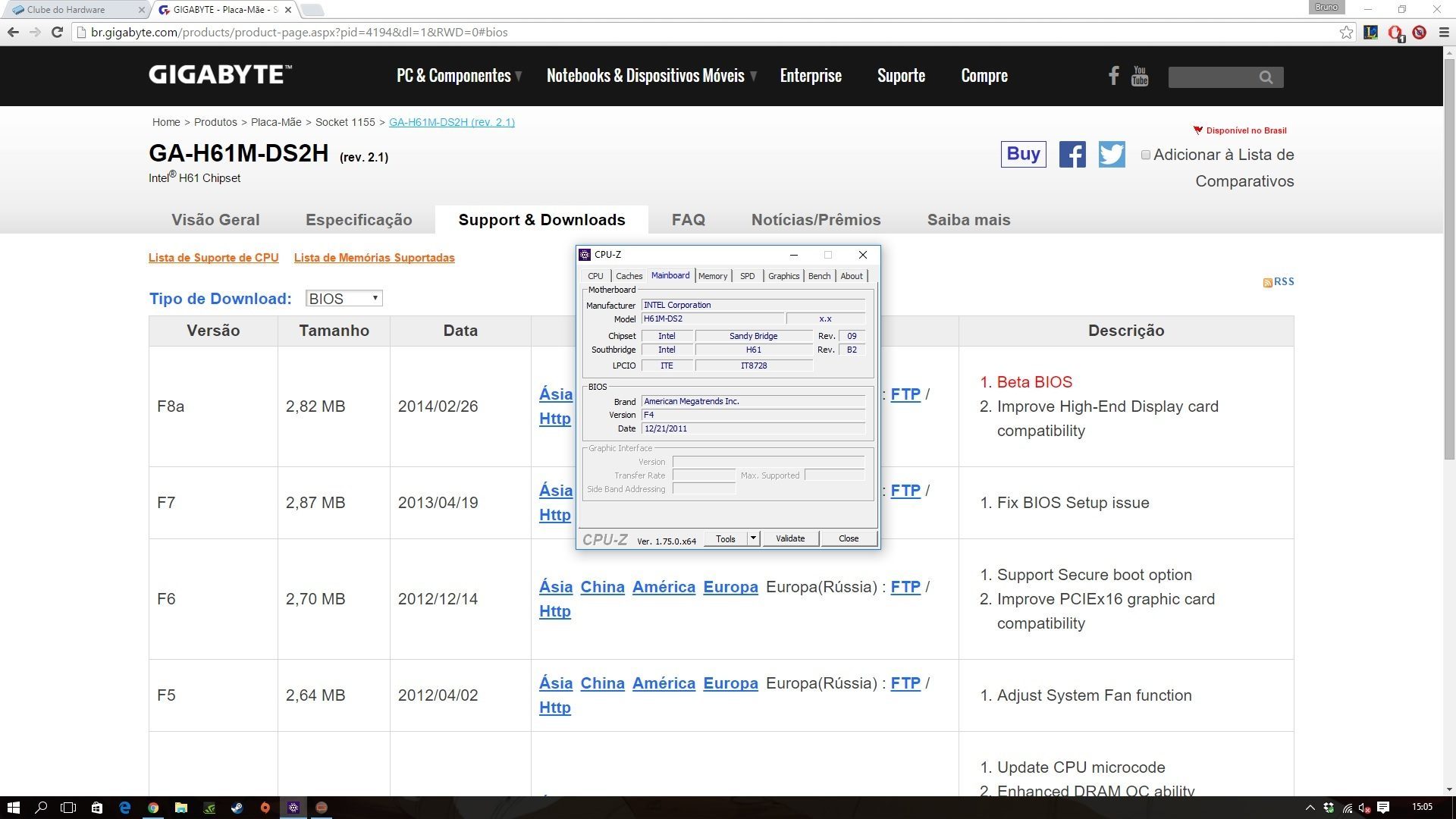Launch Windows Store from the taskbar

pos(97,808)
